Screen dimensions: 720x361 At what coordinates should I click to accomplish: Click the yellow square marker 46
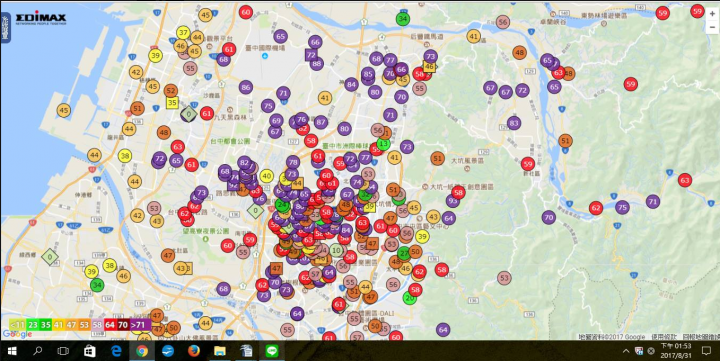pos(429,67)
